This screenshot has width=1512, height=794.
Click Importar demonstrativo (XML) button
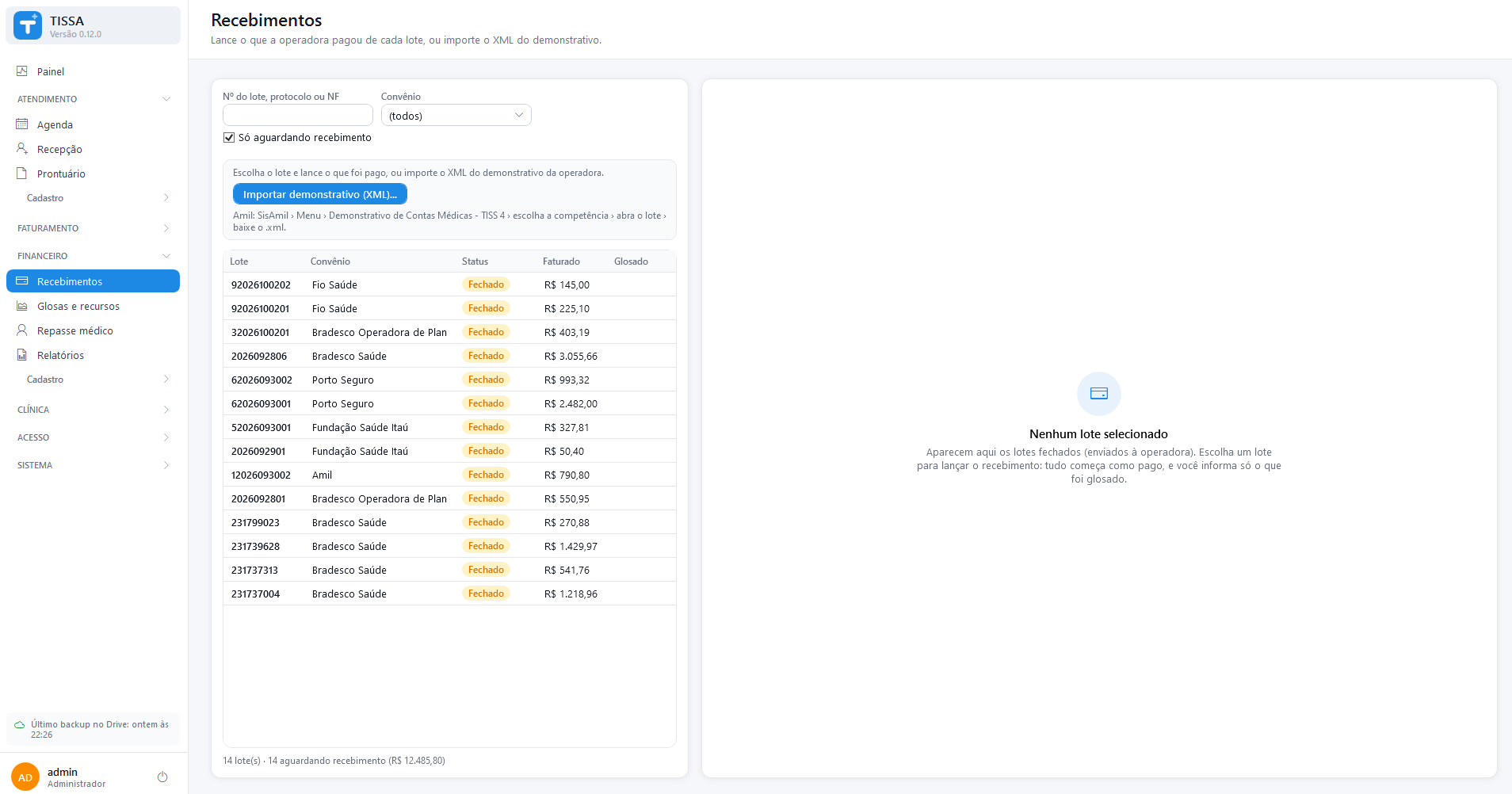pos(320,194)
